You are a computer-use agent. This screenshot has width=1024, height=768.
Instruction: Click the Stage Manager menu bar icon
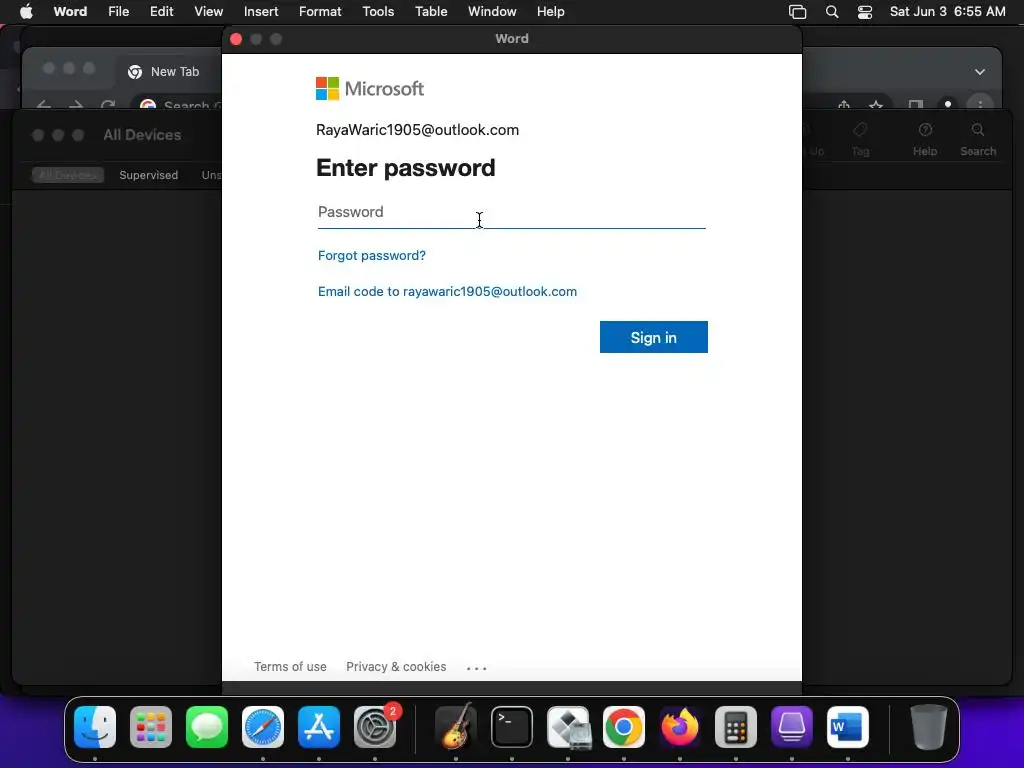797,12
